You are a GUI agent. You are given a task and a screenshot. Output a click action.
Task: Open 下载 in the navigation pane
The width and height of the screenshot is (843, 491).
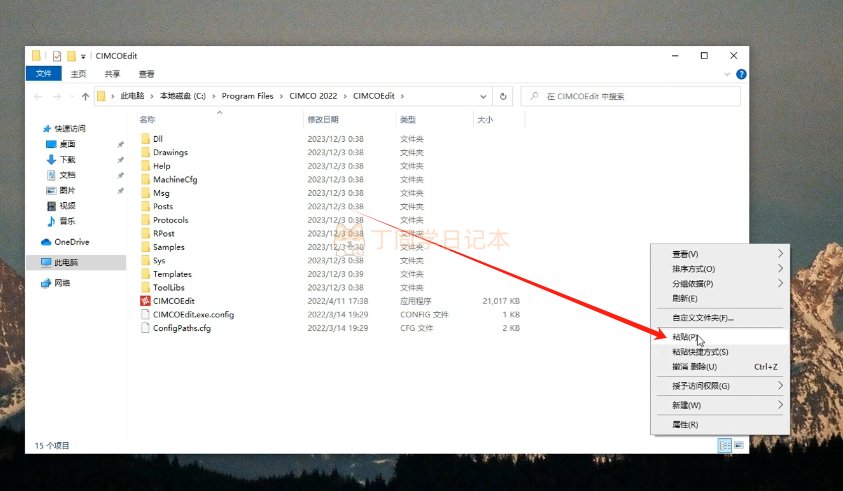click(x=67, y=160)
